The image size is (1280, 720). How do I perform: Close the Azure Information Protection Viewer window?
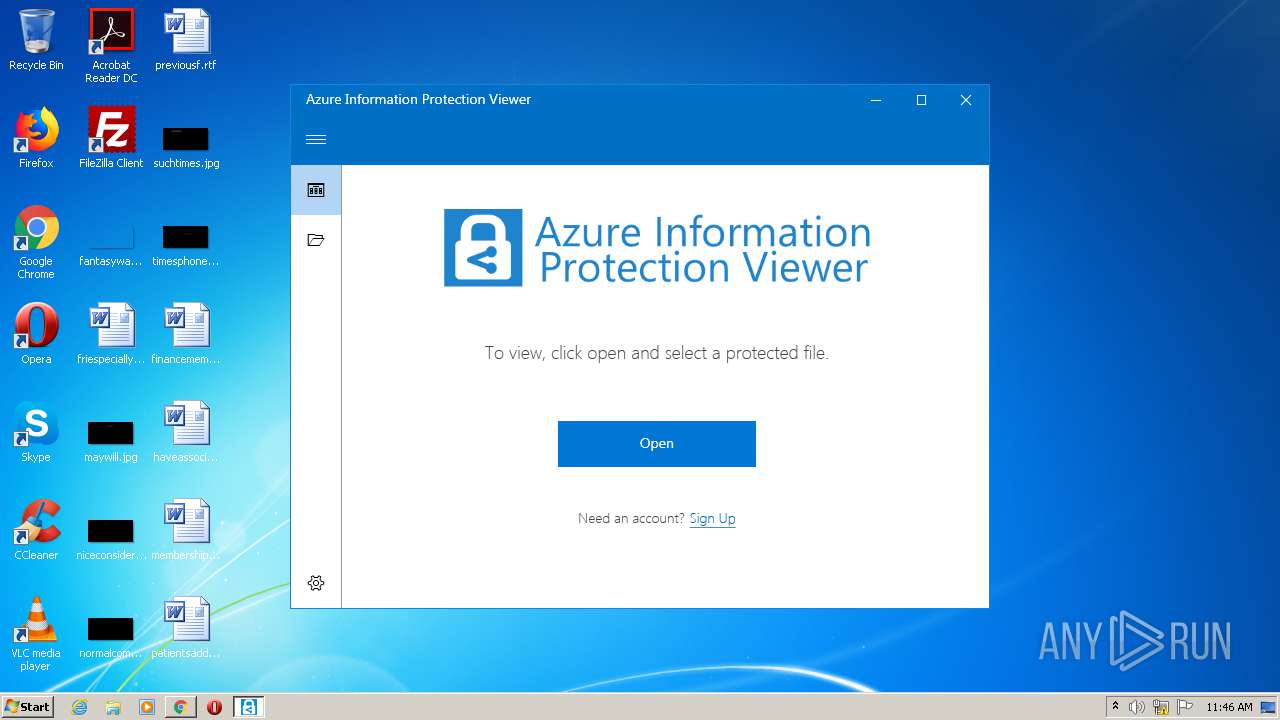click(966, 100)
